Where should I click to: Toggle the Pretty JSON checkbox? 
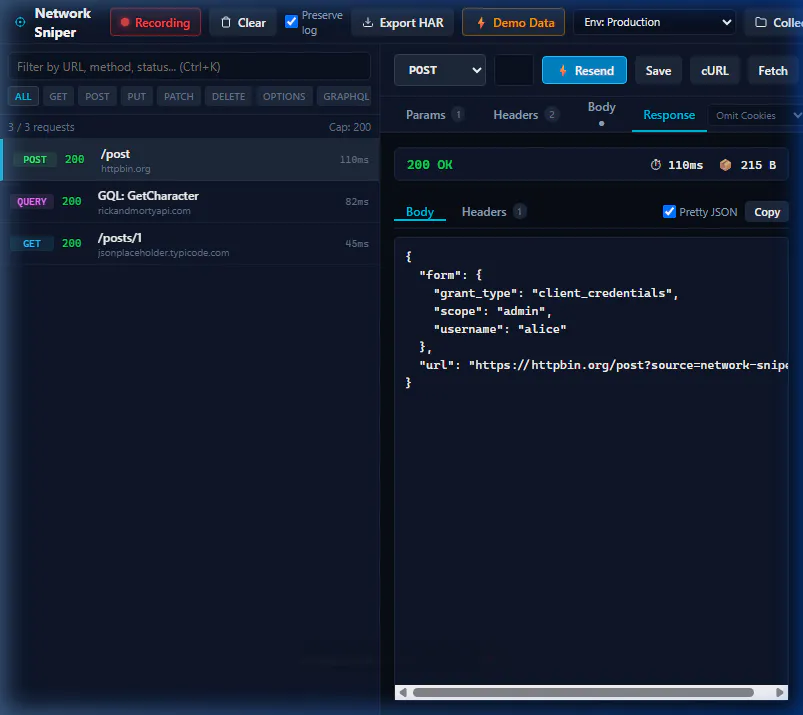669,212
